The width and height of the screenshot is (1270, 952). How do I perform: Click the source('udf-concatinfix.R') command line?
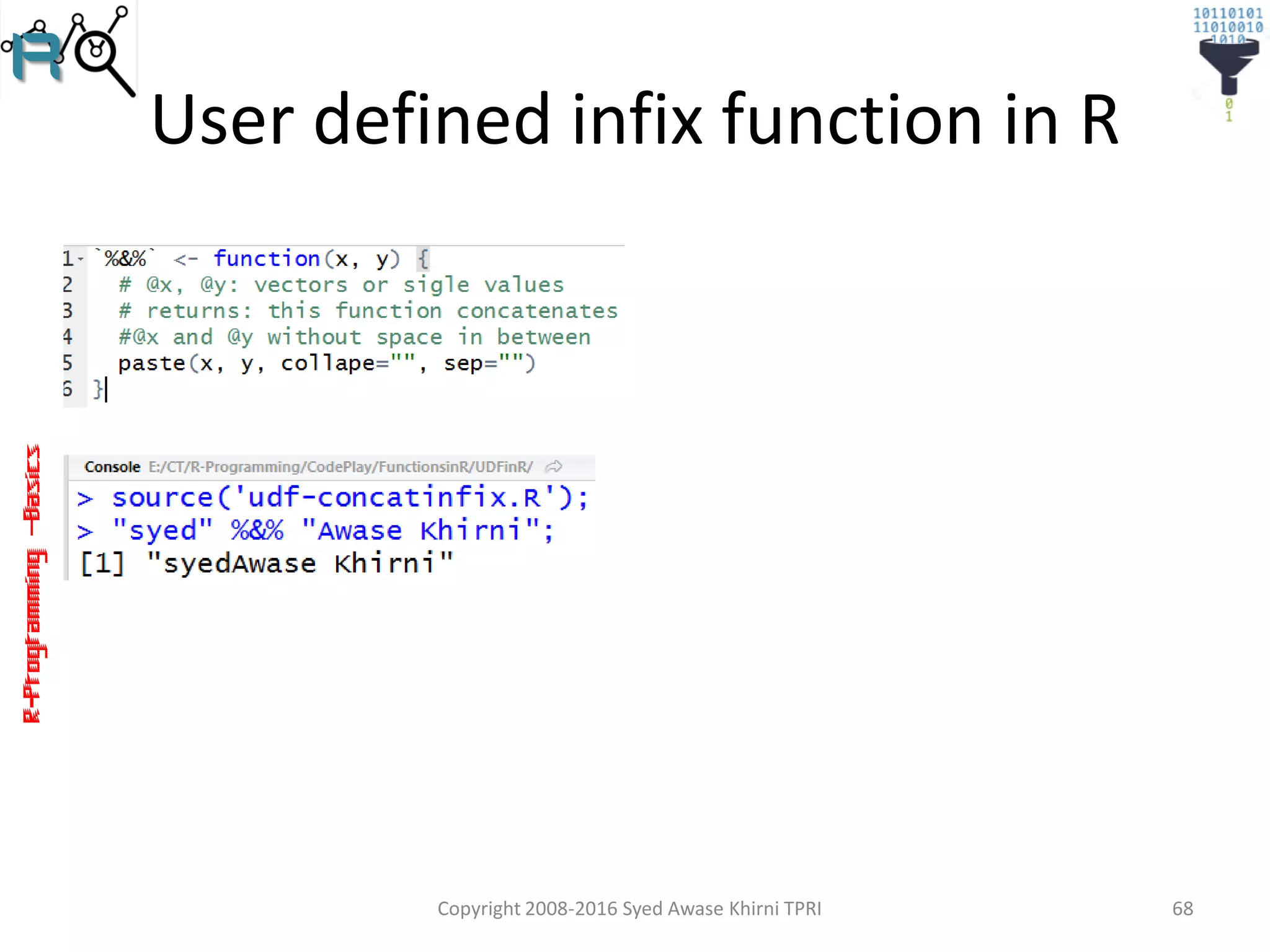tap(349, 498)
